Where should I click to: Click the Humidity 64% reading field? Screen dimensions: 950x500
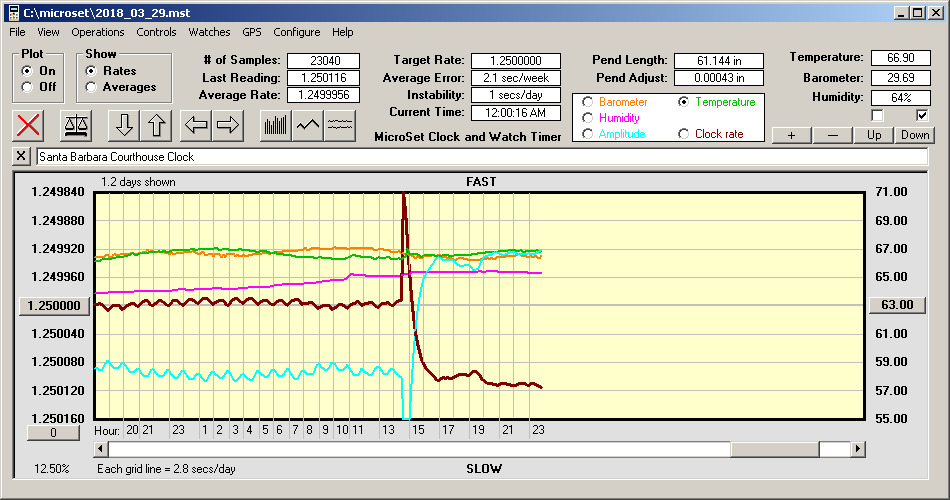[x=900, y=98]
